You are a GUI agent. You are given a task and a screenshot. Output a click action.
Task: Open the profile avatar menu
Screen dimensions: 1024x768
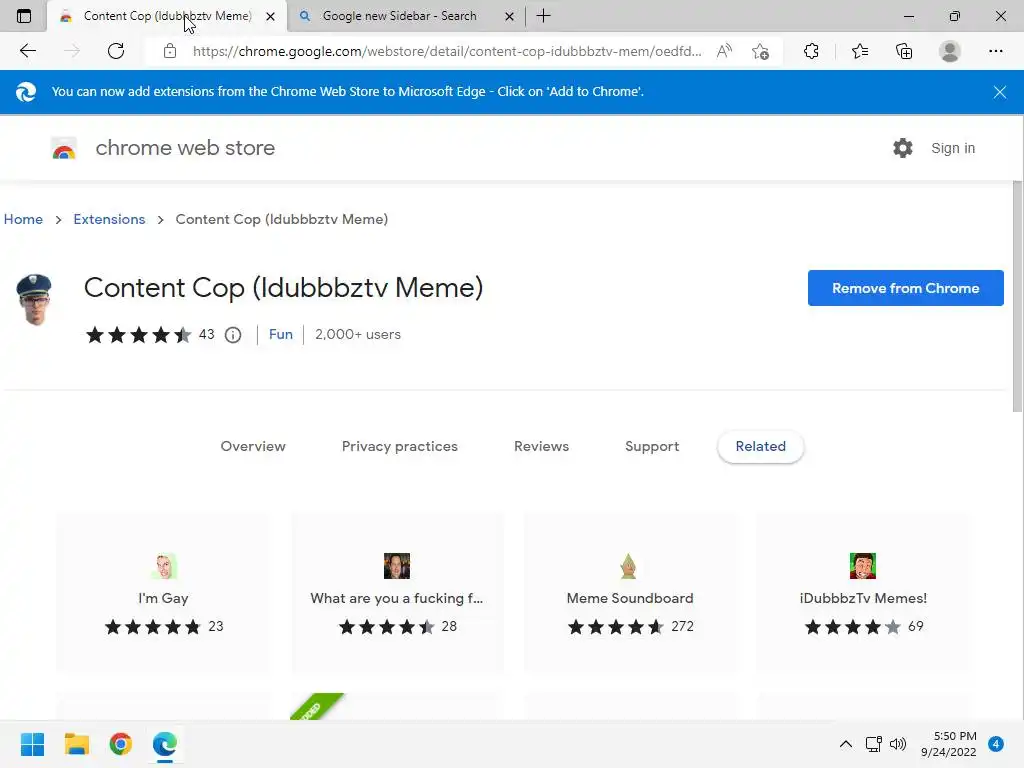(x=950, y=51)
